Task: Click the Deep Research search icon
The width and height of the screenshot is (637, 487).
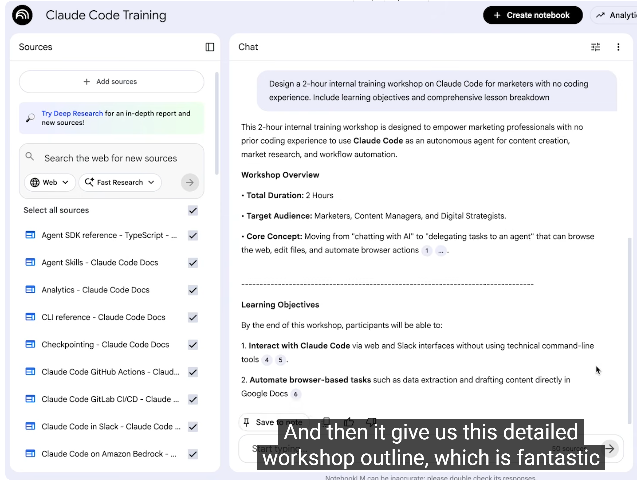Action: (30, 118)
